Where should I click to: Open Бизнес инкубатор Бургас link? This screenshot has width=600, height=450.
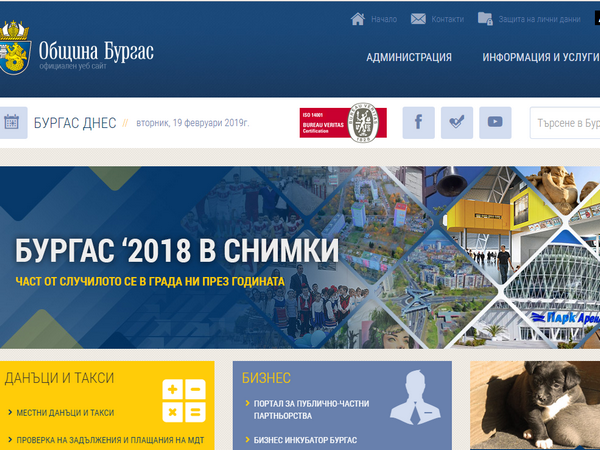305,440
